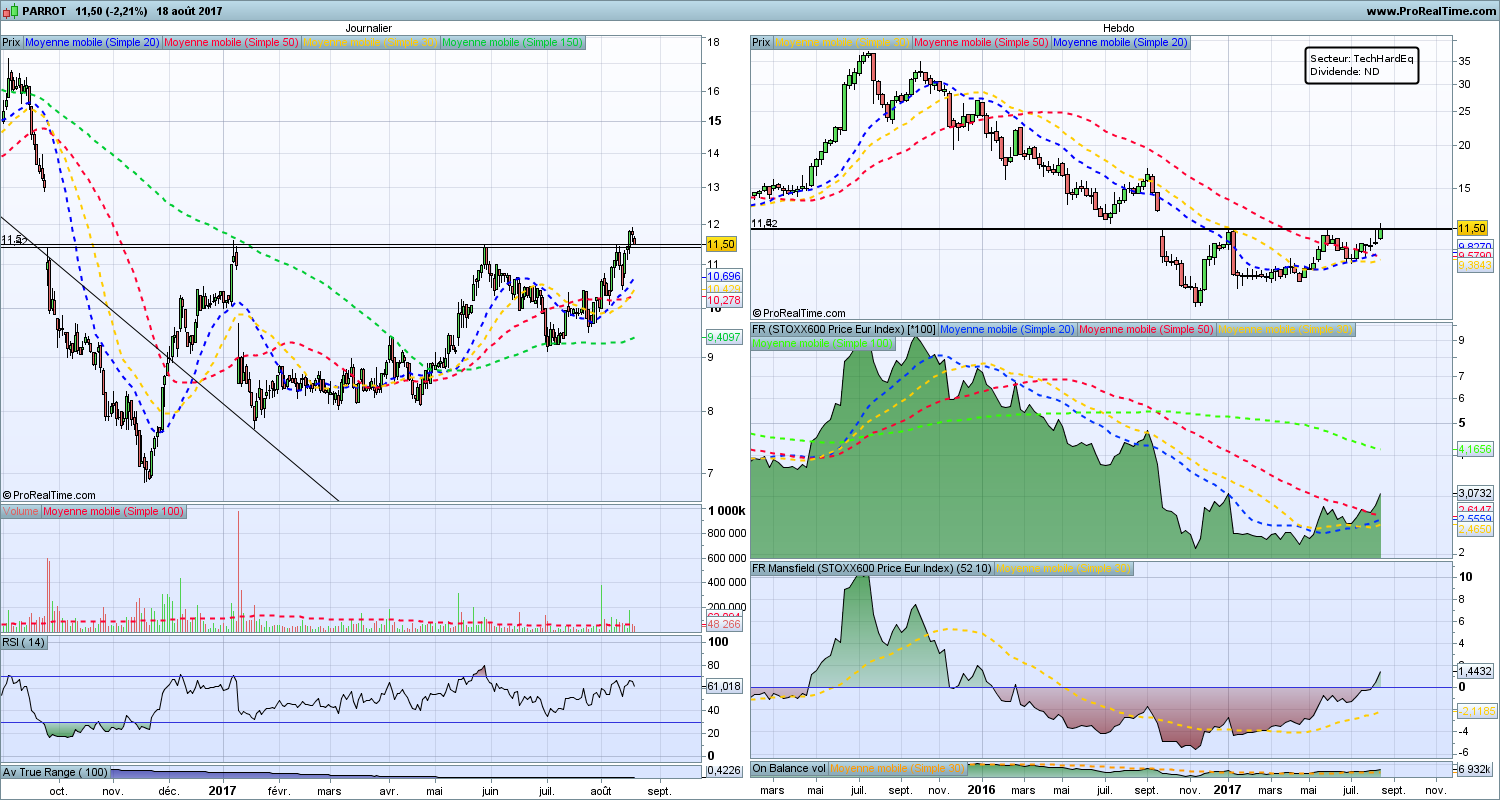Click the 3,0732 value in FR panel

tap(1475, 494)
